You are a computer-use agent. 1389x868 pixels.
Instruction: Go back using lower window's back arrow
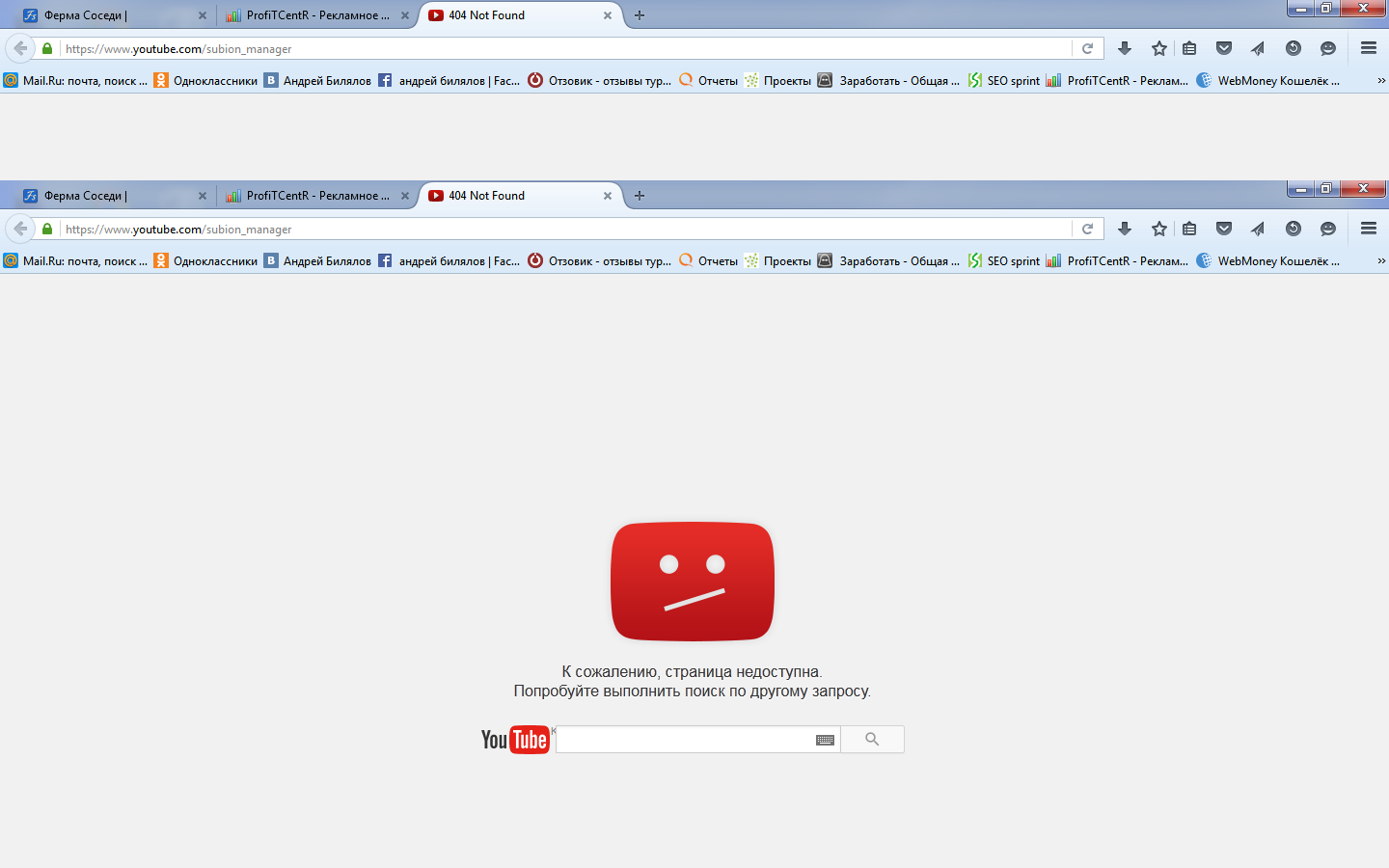tap(20, 229)
